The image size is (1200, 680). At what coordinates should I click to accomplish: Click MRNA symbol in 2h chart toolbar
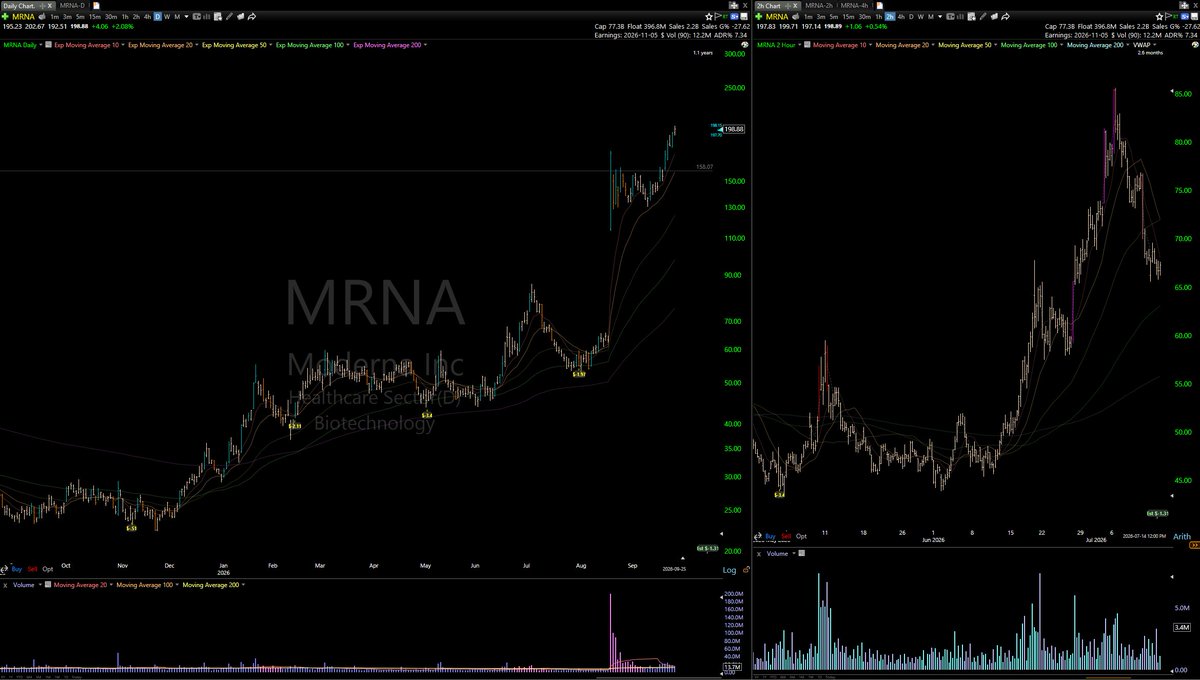tap(777, 17)
